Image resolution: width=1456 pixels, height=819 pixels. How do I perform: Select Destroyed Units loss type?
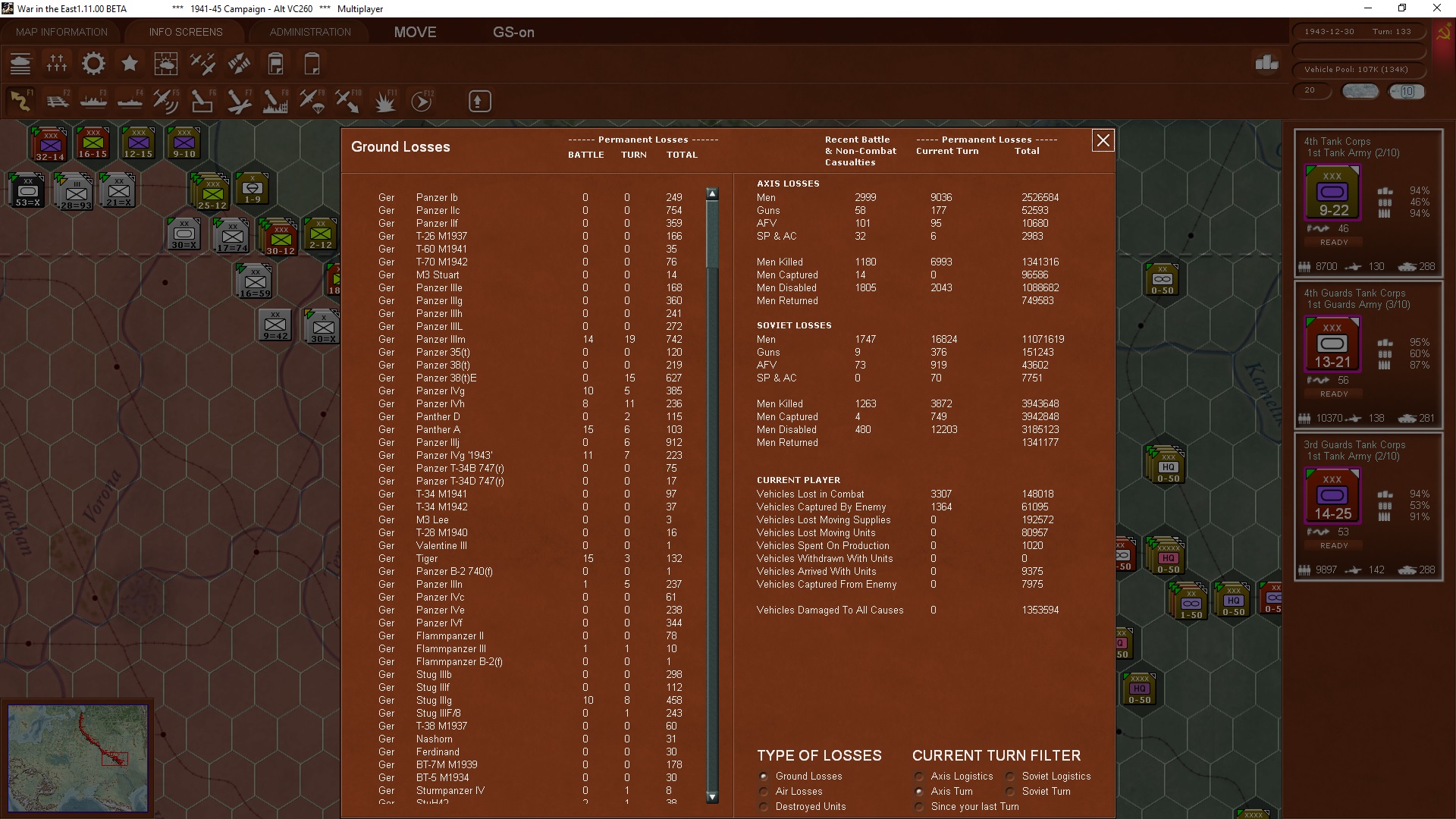pos(764,807)
